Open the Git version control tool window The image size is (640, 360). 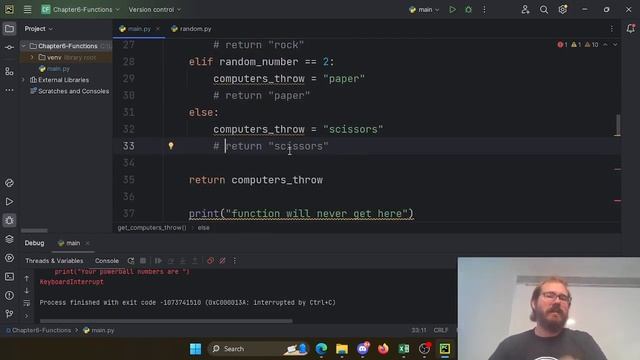[9, 314]
